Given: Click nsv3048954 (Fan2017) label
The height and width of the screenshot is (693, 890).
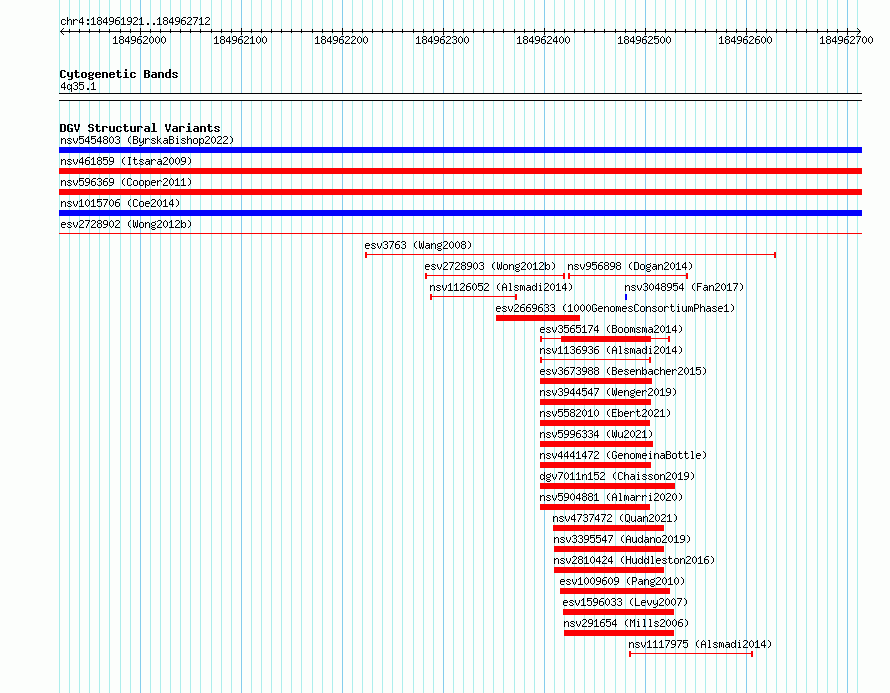Looking at the screenshot, I should click(x=684, y=287).
